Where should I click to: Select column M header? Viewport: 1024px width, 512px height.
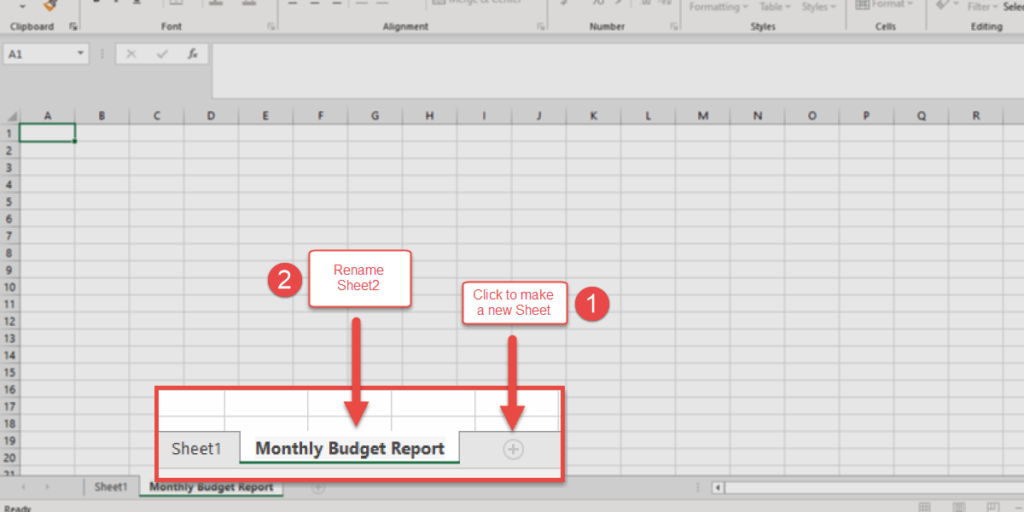tap(703, 116)
